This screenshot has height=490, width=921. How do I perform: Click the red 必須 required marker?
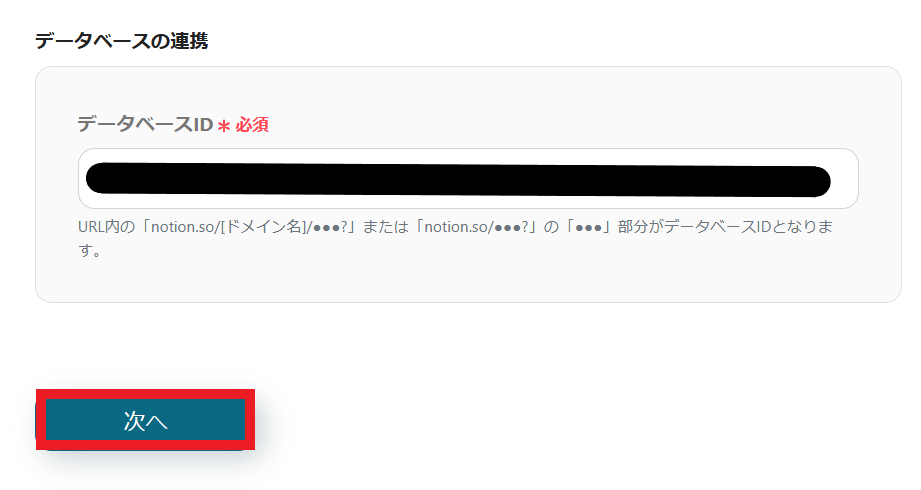252,125
